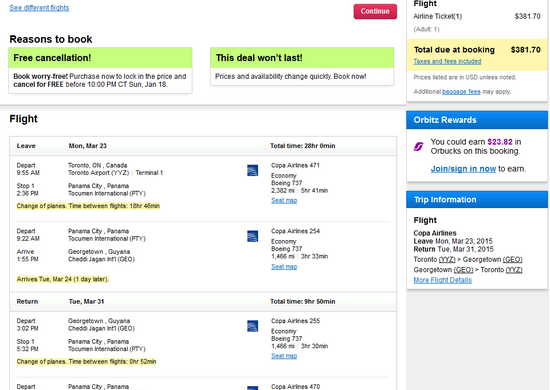The height and width of the screenshot is (390, 550).
Task: Click Copa Airlines logo beside flight 255
Action: pos(253,326)
